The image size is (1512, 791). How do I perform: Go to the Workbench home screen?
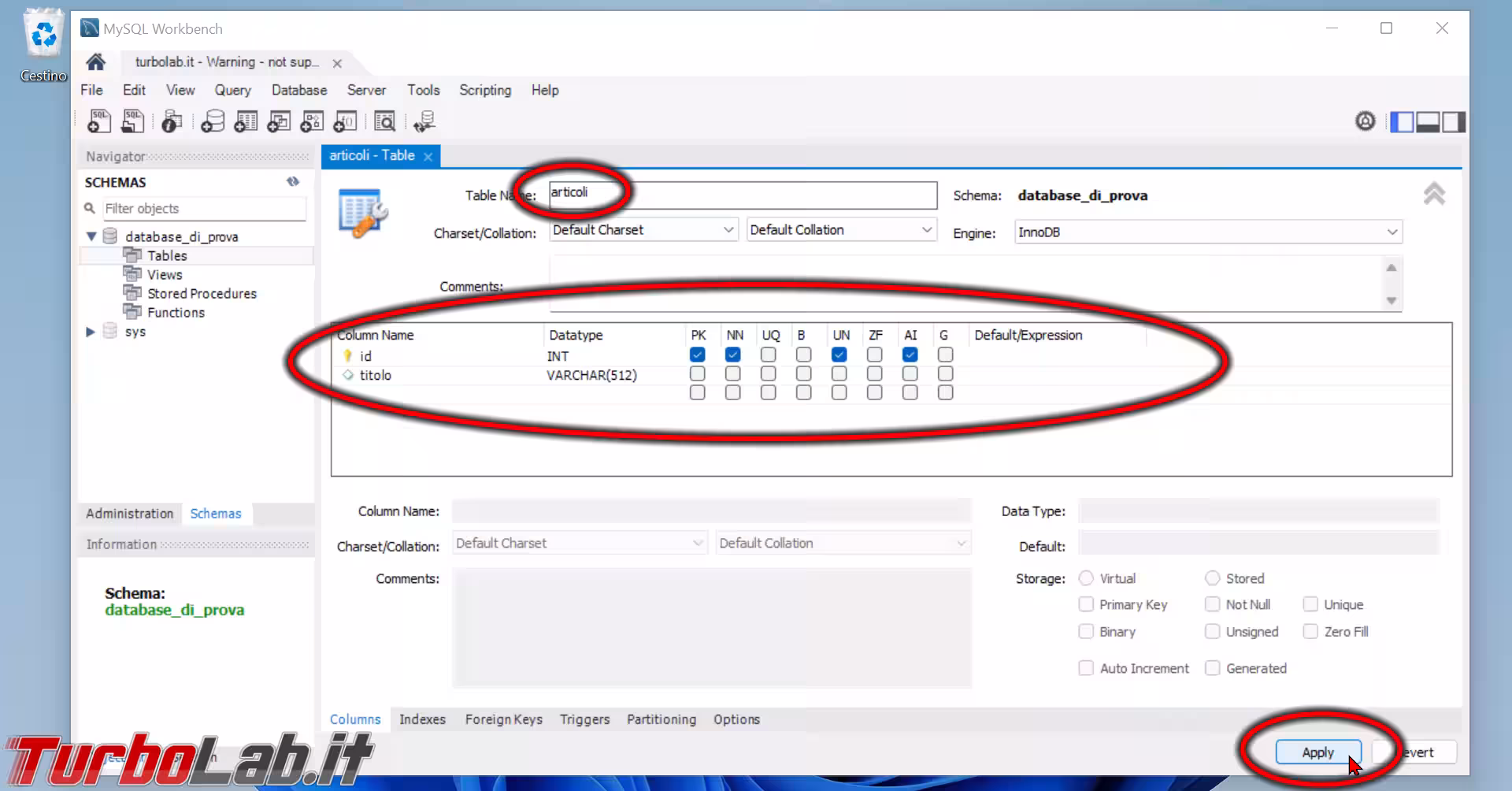96,61
